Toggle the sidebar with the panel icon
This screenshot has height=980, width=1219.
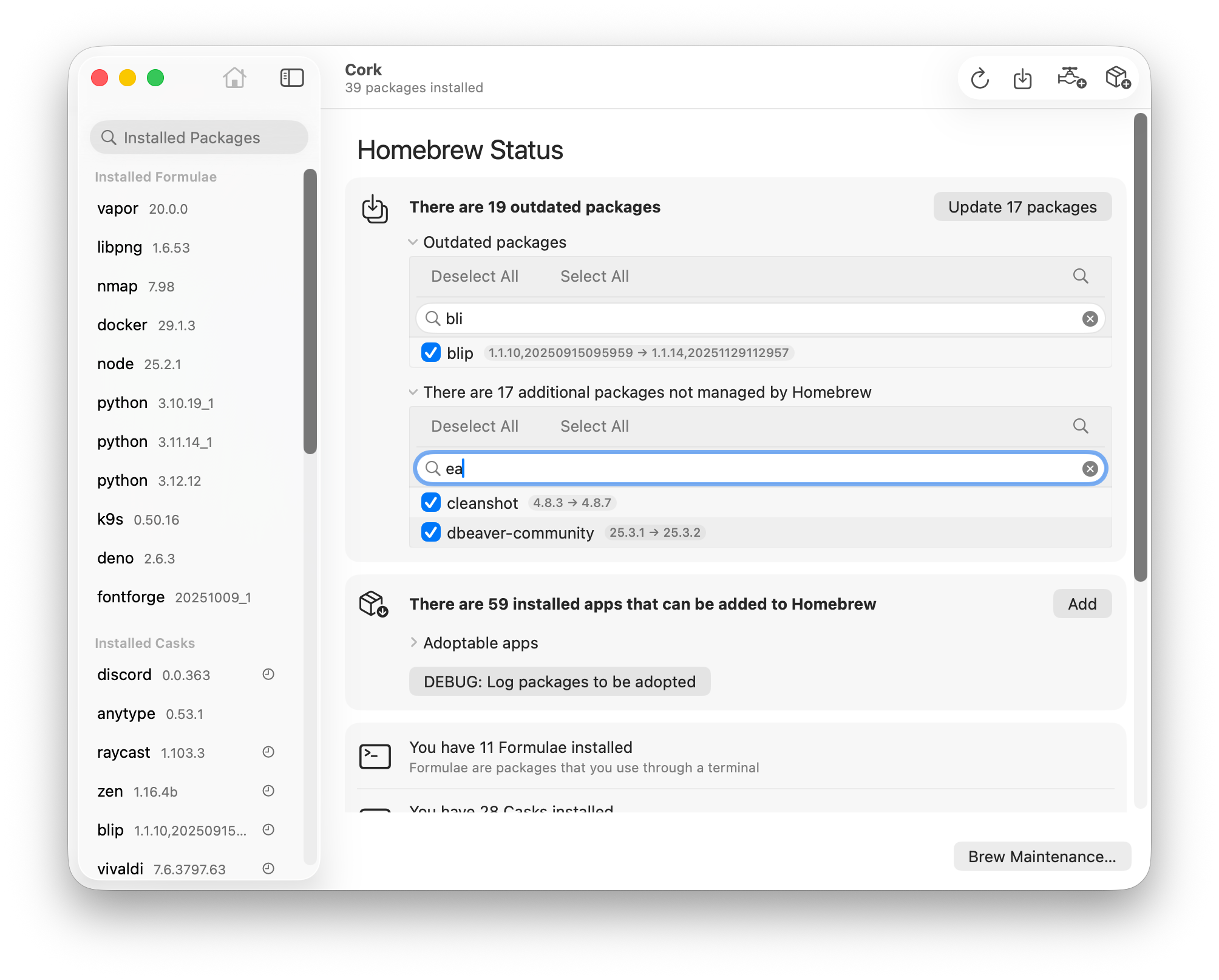tap(292, 78)
